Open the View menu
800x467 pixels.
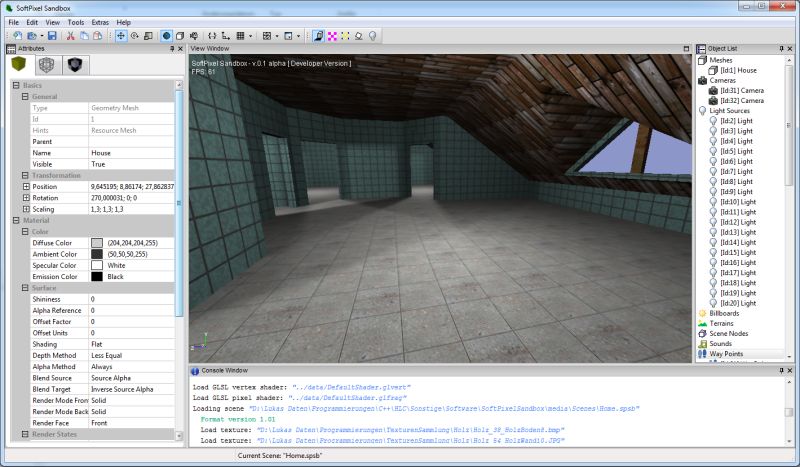[x=53, y=22]
